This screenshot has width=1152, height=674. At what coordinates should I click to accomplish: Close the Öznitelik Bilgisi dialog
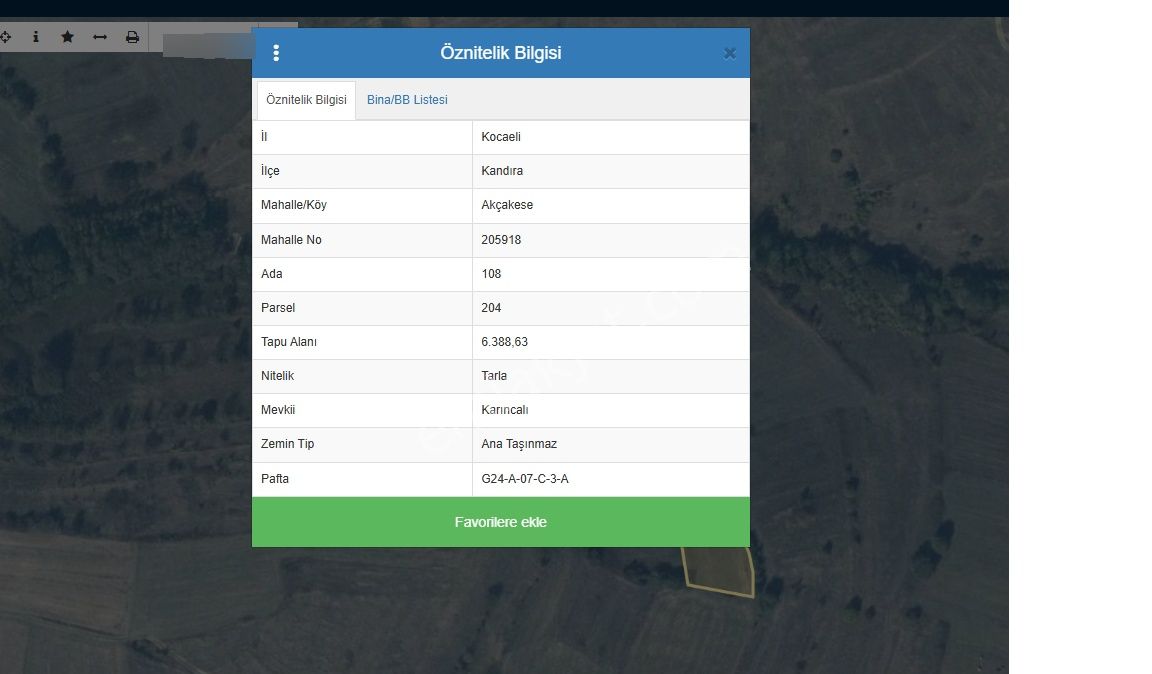[x=730, y=54]
